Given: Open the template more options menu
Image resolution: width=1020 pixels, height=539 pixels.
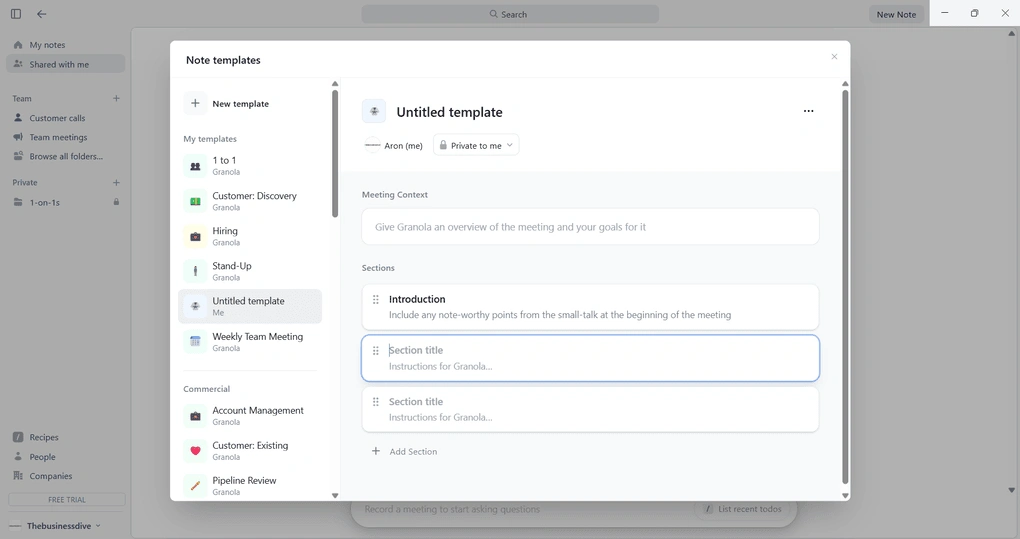Looking at the screenshot, I should click(808, 111).
